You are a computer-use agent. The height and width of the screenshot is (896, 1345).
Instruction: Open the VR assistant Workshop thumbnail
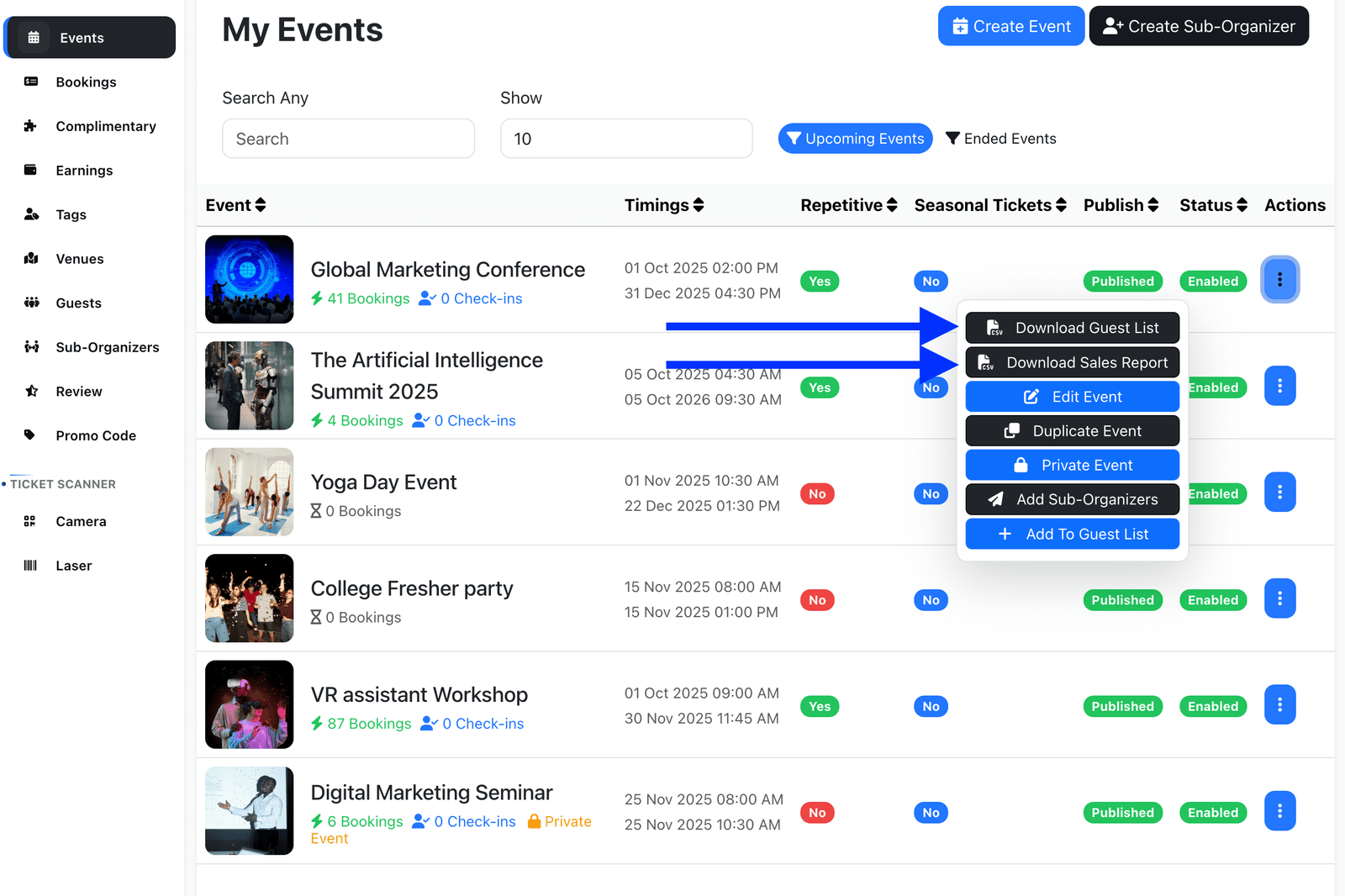250,704
